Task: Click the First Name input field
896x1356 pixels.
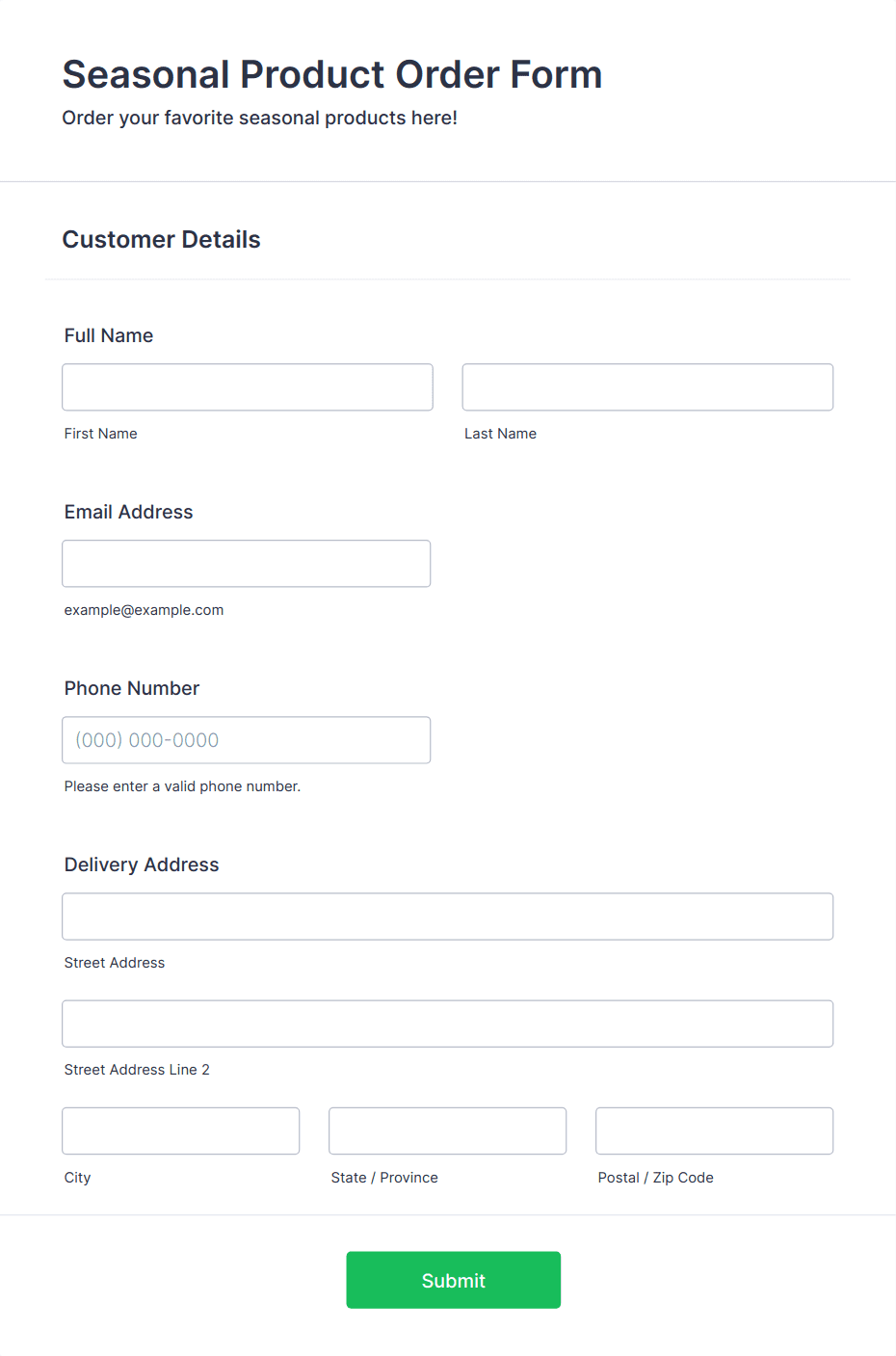Action: pos(248,387)
